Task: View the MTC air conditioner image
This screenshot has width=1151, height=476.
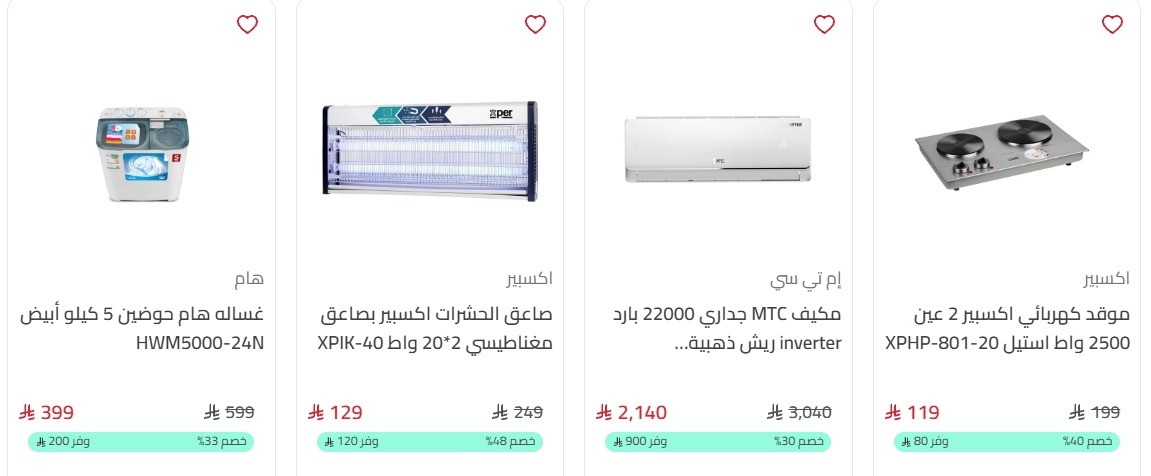Action: [718, 151]
